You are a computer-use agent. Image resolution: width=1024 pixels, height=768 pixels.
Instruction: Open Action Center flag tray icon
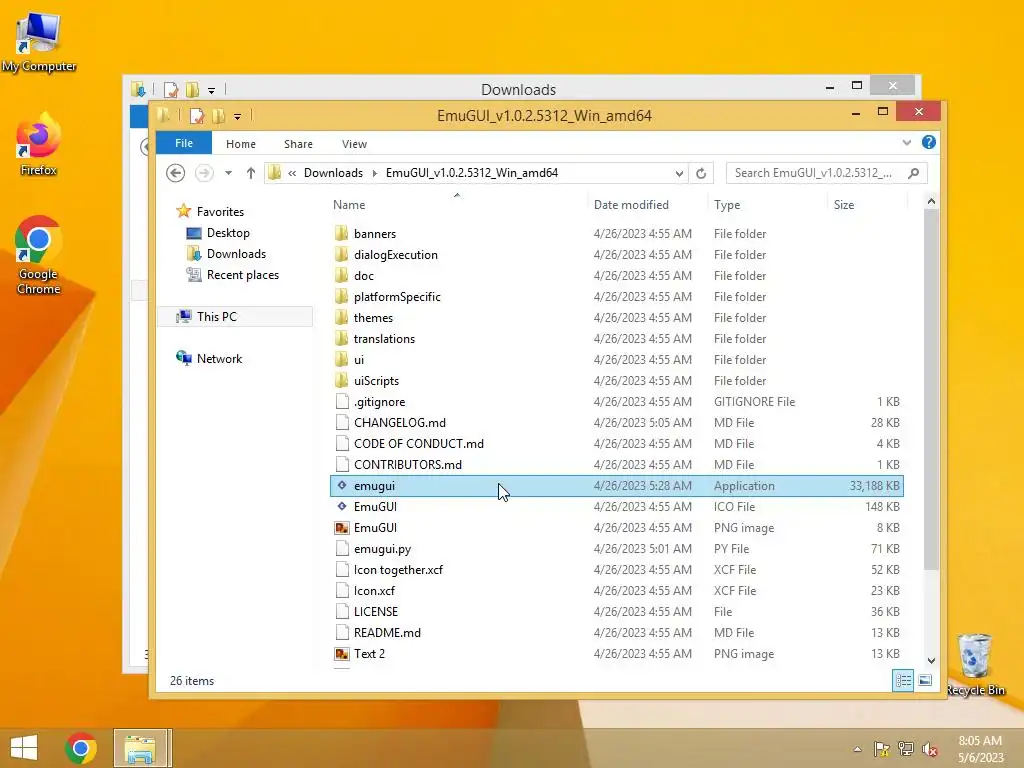[x=882, y=749]
